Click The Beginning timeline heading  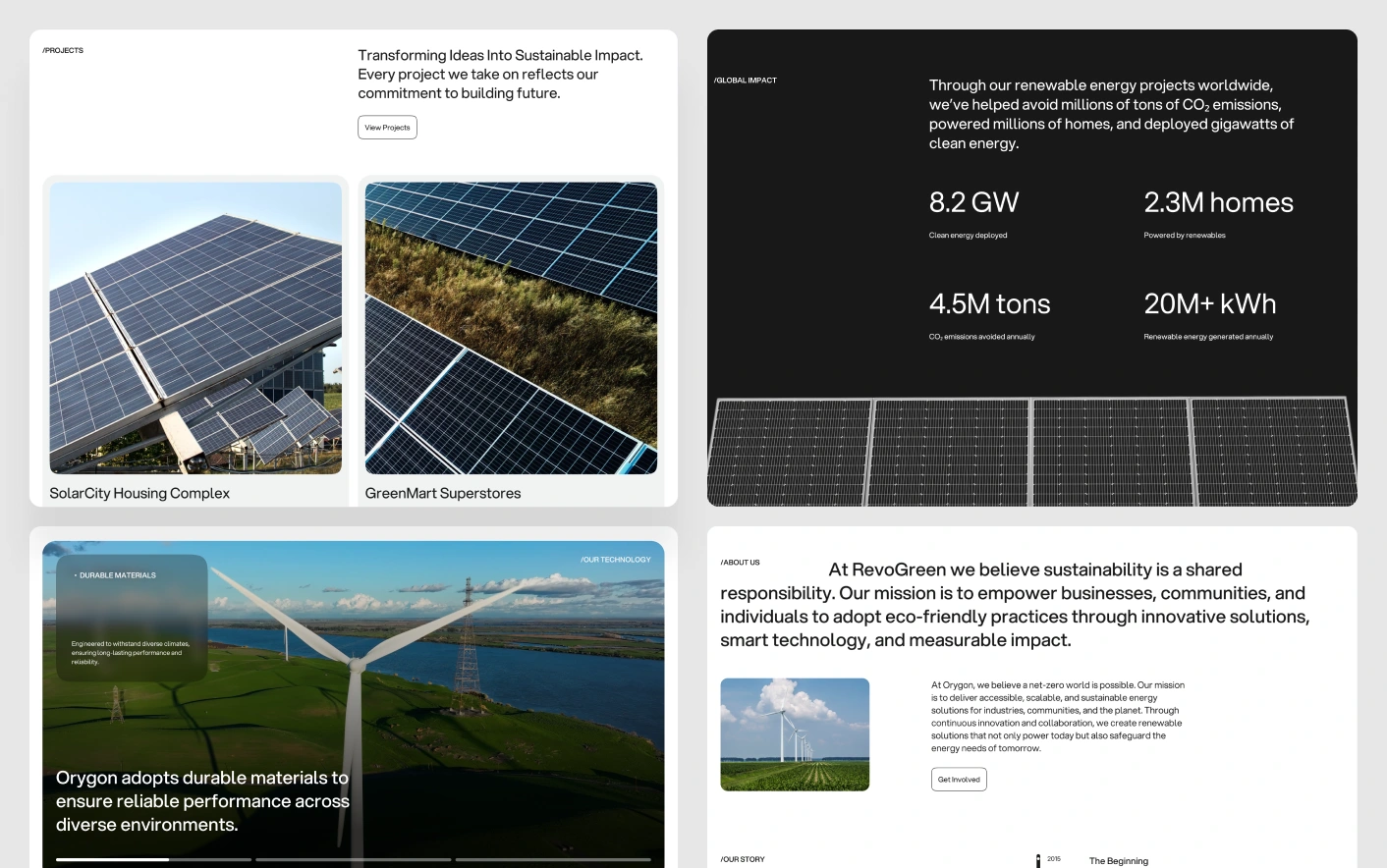pyautogui.click(x=1118, y=861)
